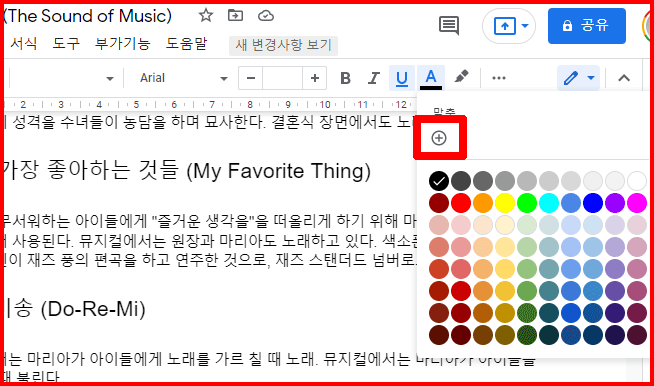Open the more options ellipsis
This screenshot has height=386, width=654.
point(499,78)
